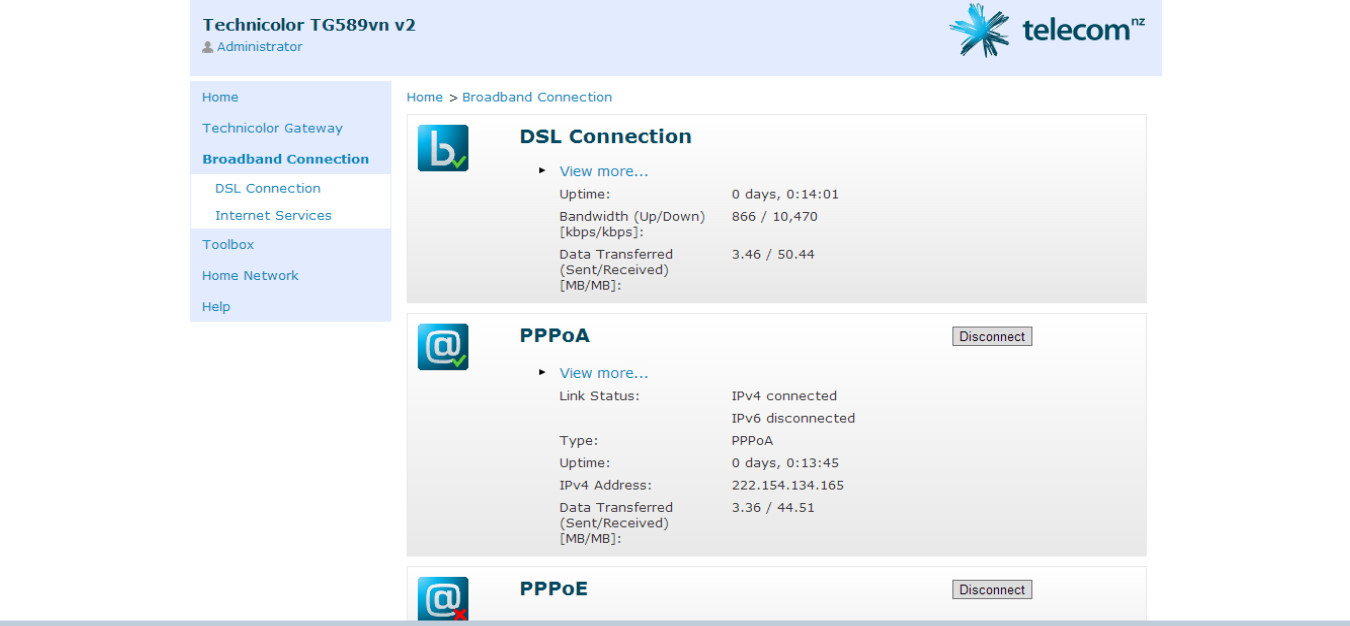The height and width of the screenshot is (626, 1350).
Task: Expand the DSL Connection arrow triangle
Action: click(542, 171)
